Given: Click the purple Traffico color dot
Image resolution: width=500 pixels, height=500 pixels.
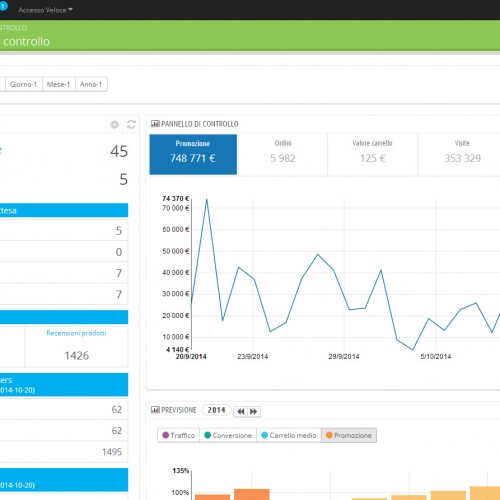Looking at the screenshot, I should click(x=165, y=435).
